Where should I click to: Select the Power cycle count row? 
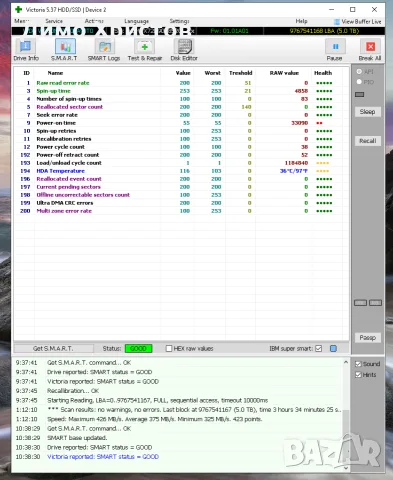181,147
